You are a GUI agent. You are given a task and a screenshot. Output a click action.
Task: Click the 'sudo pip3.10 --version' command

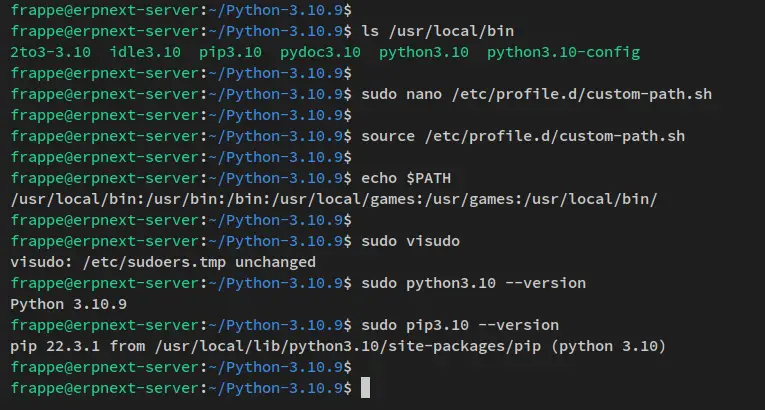click(460, 325)
